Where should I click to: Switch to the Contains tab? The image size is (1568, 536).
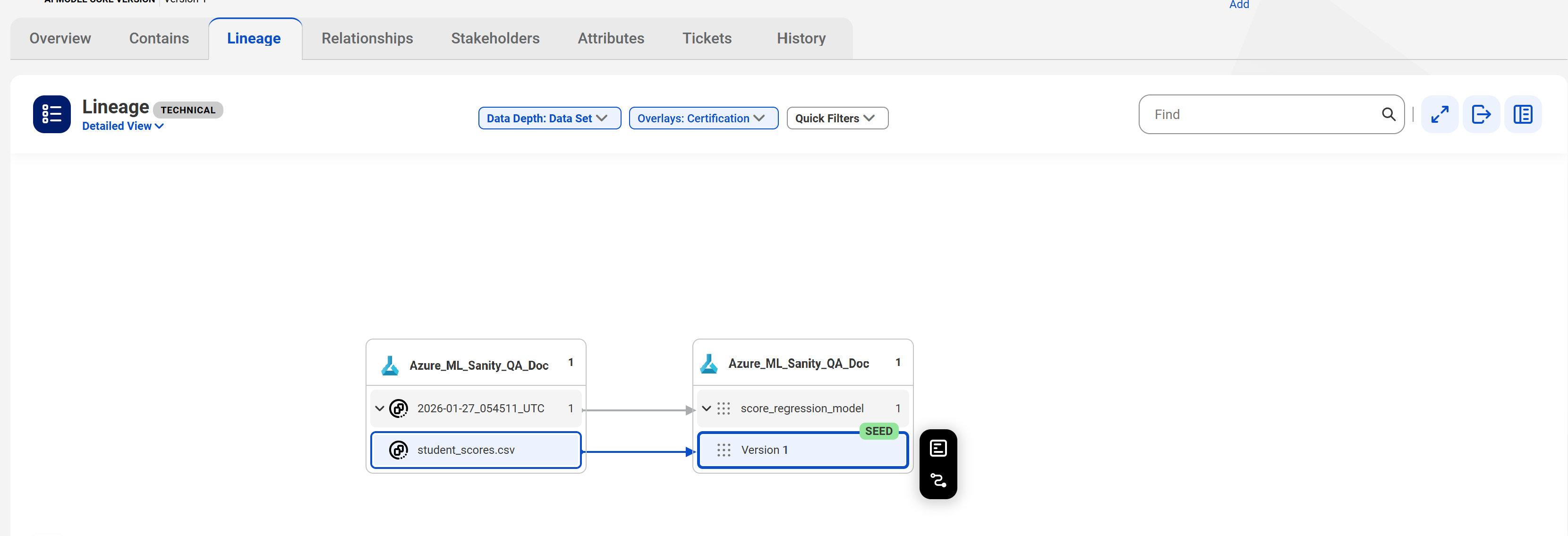point(159,38)
